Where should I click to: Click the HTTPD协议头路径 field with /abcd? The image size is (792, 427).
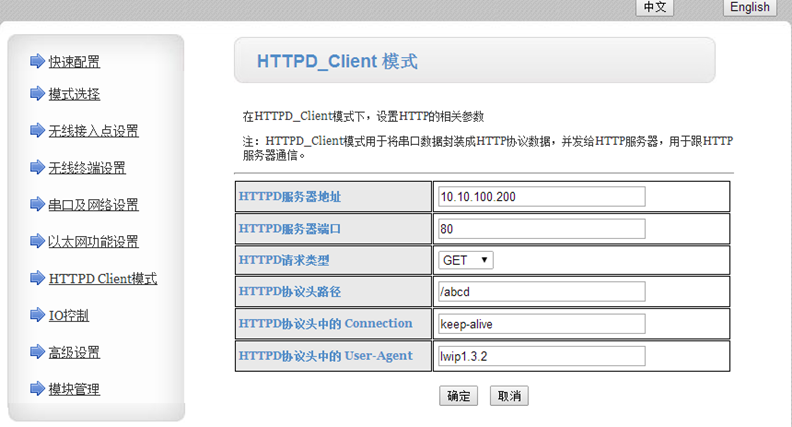tap(542, 292)
